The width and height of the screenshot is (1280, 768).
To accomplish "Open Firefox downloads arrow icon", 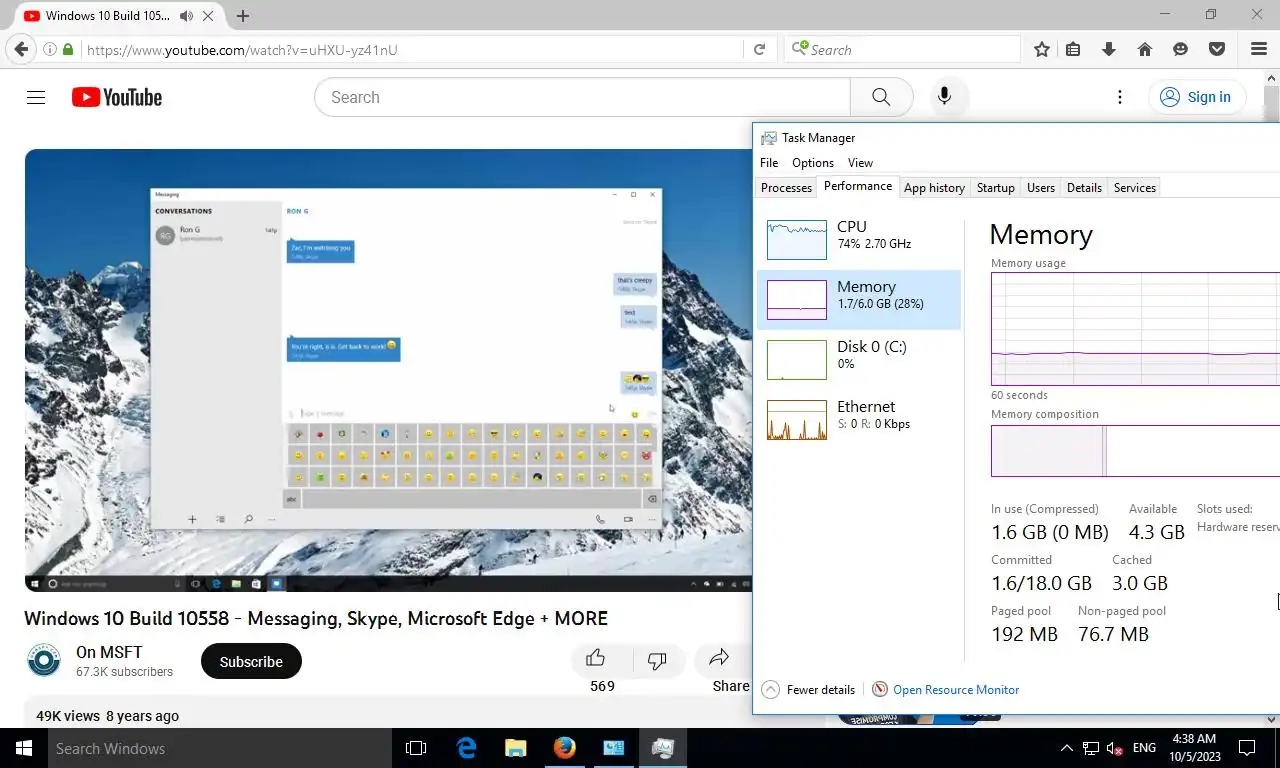I will coord(1109,49).
